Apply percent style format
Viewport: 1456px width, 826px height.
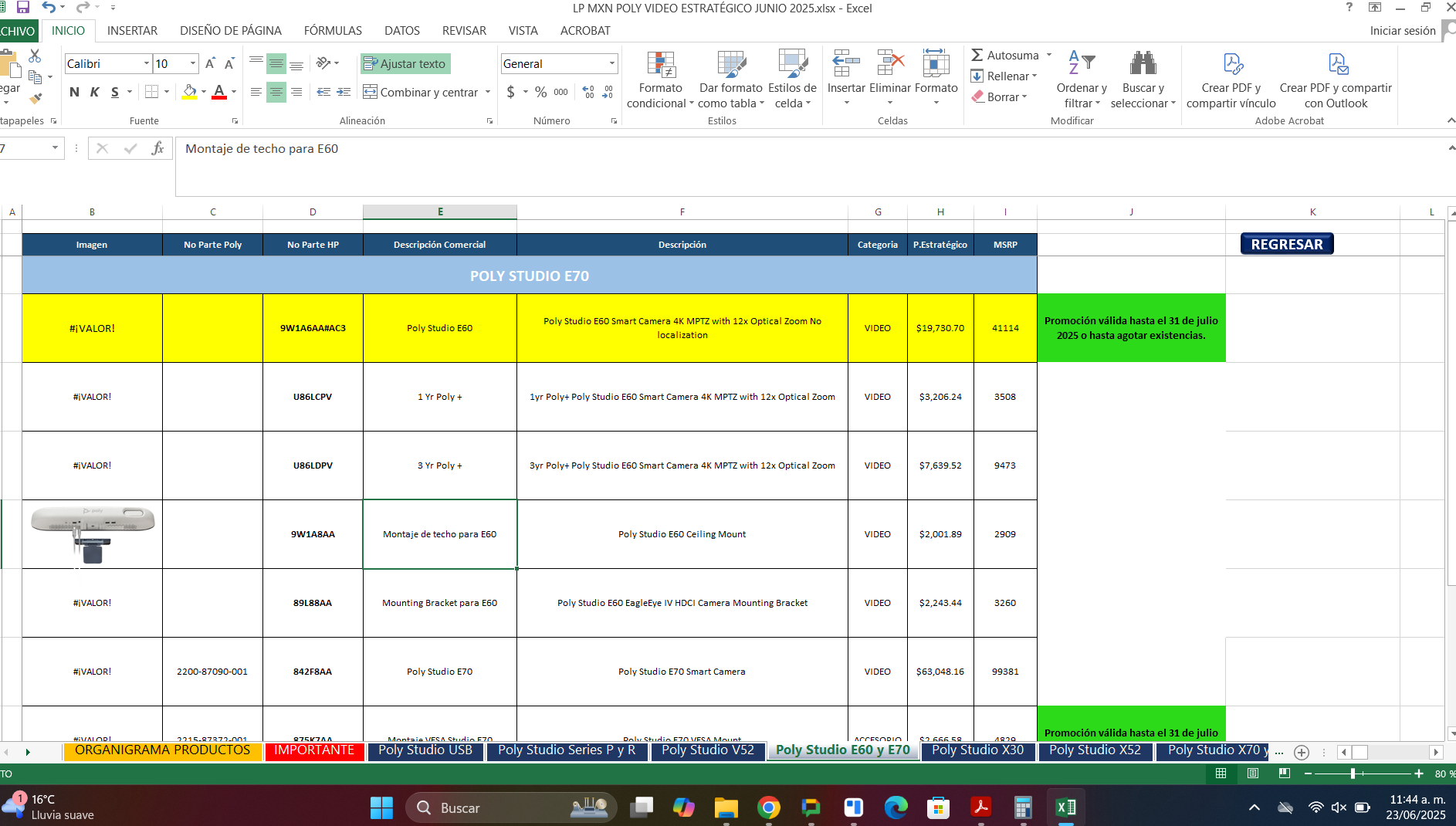pyautogui.click(x=541, y=92)
